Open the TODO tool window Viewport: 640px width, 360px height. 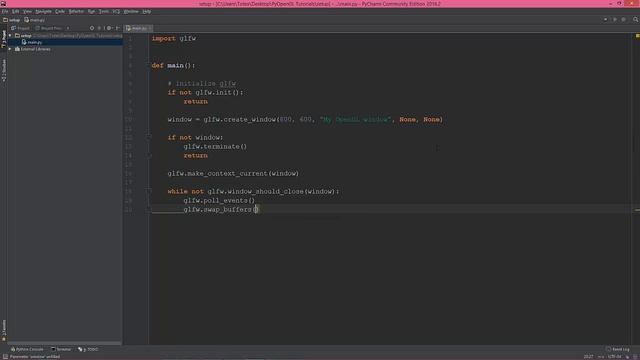point(88,349)
